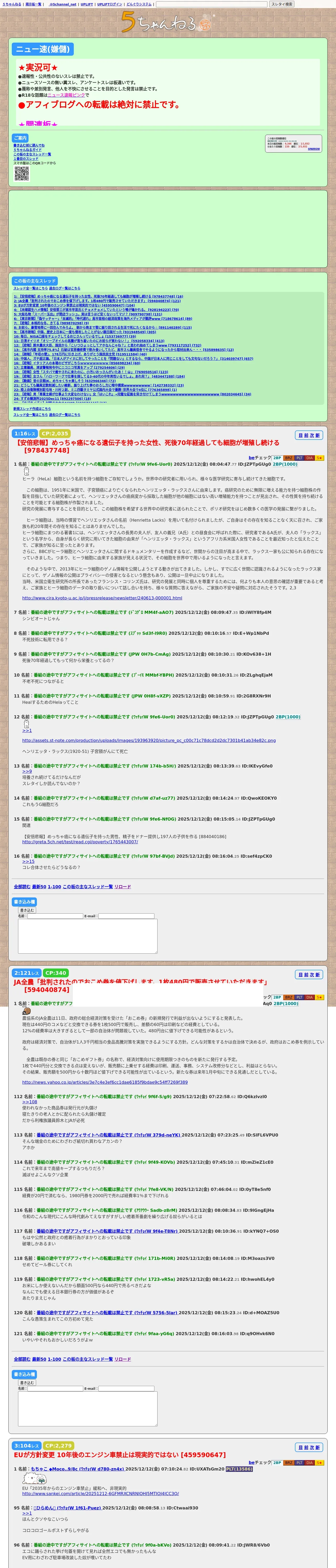Open 掲示板一覧 in top bar
Image resolution: width=336 pixels, height=1568 pixels.
(33, 4)
